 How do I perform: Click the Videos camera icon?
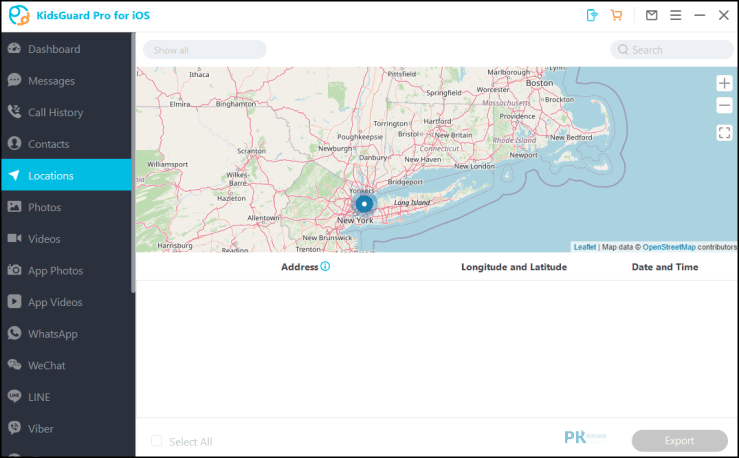(14, 238)
